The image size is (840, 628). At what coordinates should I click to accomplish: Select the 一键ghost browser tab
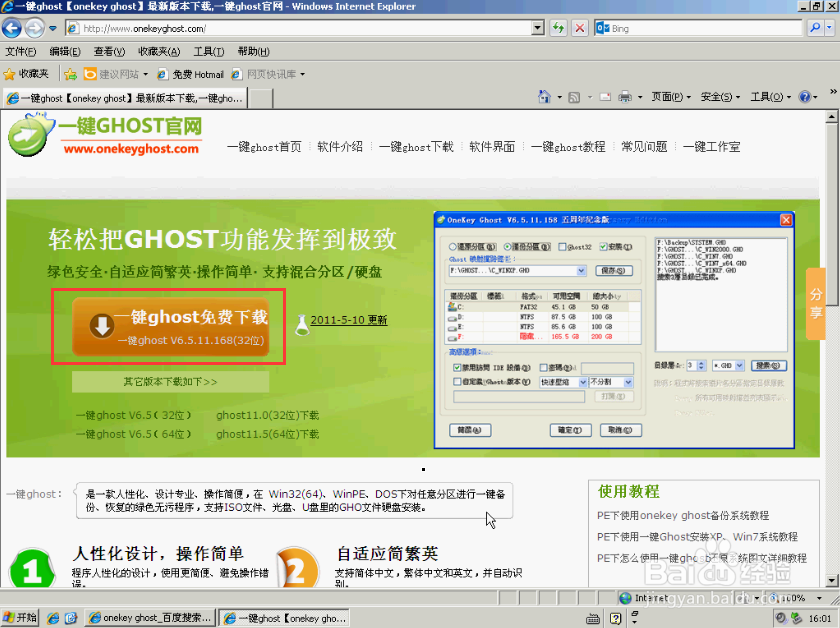(x=125, y=98)
